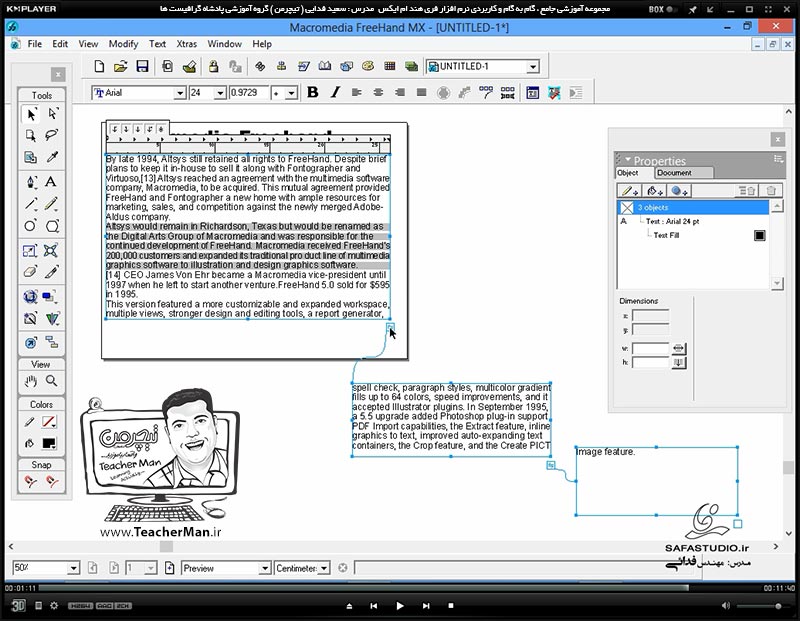800x621 pixels.
Task: Set text alignment to right
Action: click(x=400, y=92)
